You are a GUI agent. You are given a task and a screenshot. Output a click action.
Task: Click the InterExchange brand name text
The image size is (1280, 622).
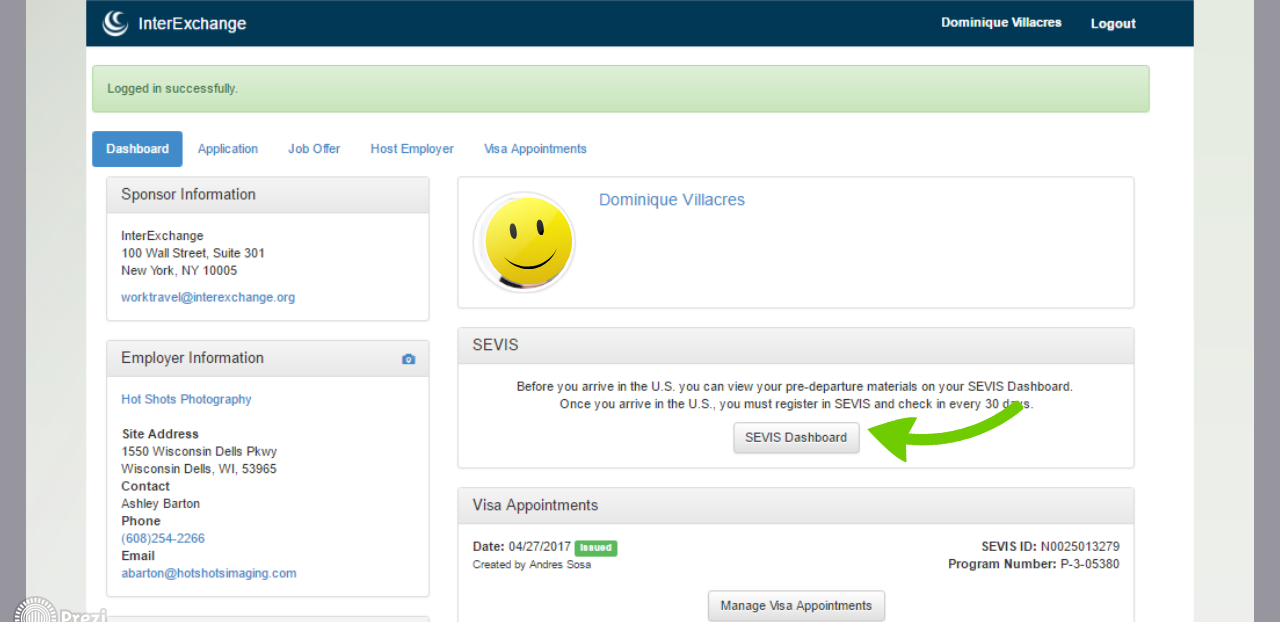point(192,24)
